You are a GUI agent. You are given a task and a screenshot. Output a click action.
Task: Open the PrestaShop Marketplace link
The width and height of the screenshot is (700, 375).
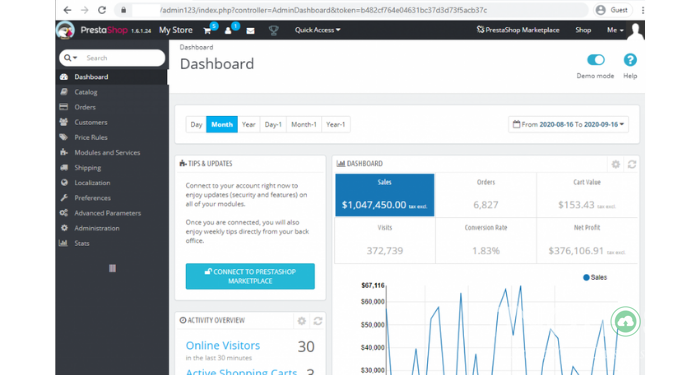pos(518,30)
